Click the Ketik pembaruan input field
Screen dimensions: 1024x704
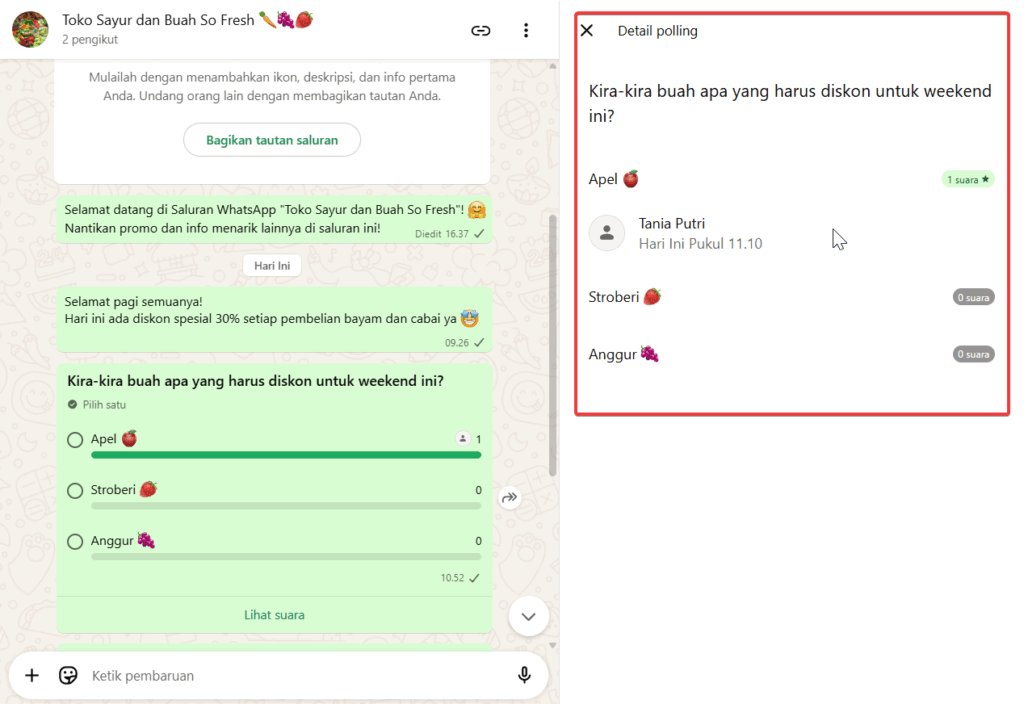coord(290,676)
